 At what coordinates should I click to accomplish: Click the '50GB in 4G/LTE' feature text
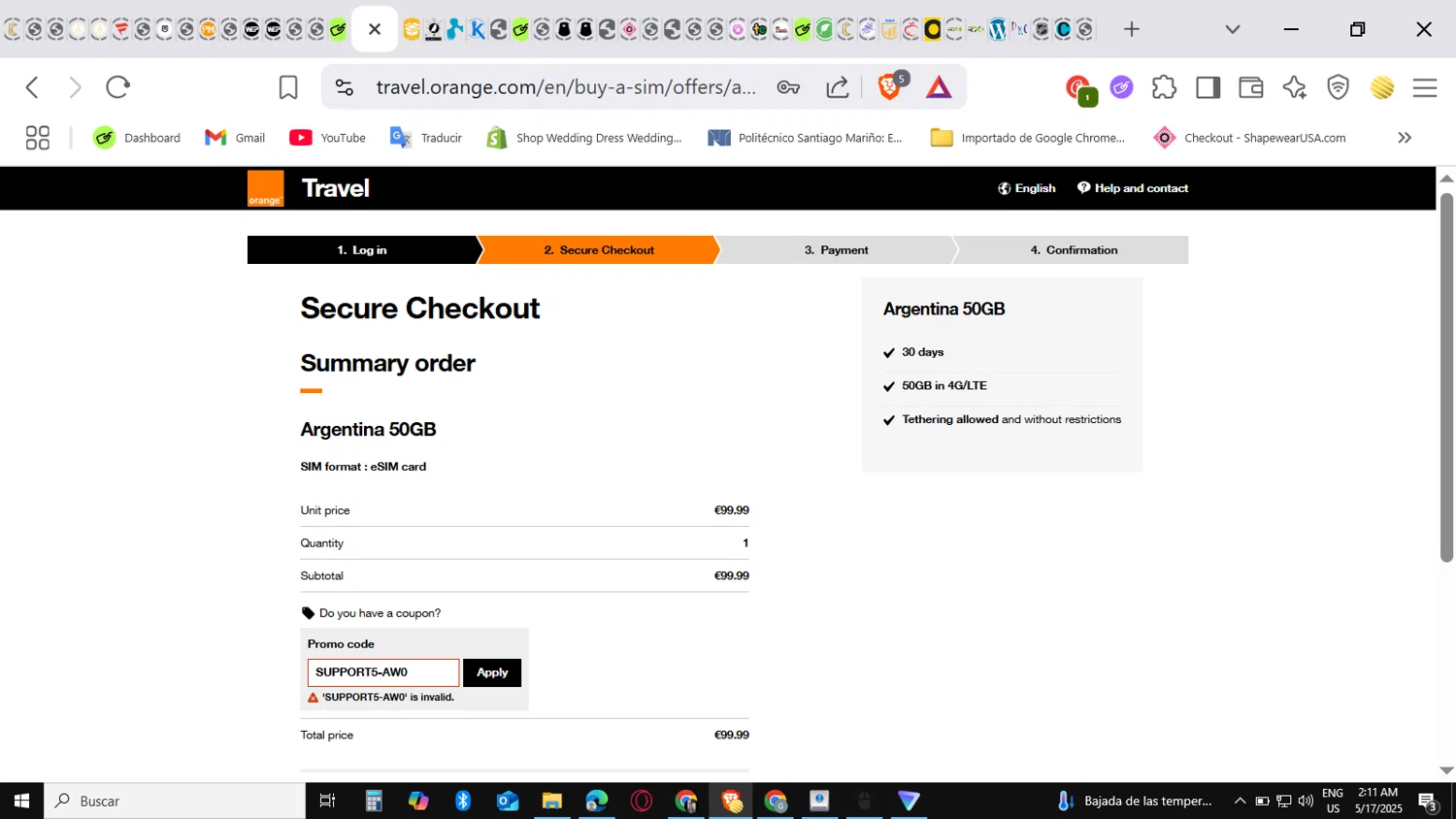(944, 385)
